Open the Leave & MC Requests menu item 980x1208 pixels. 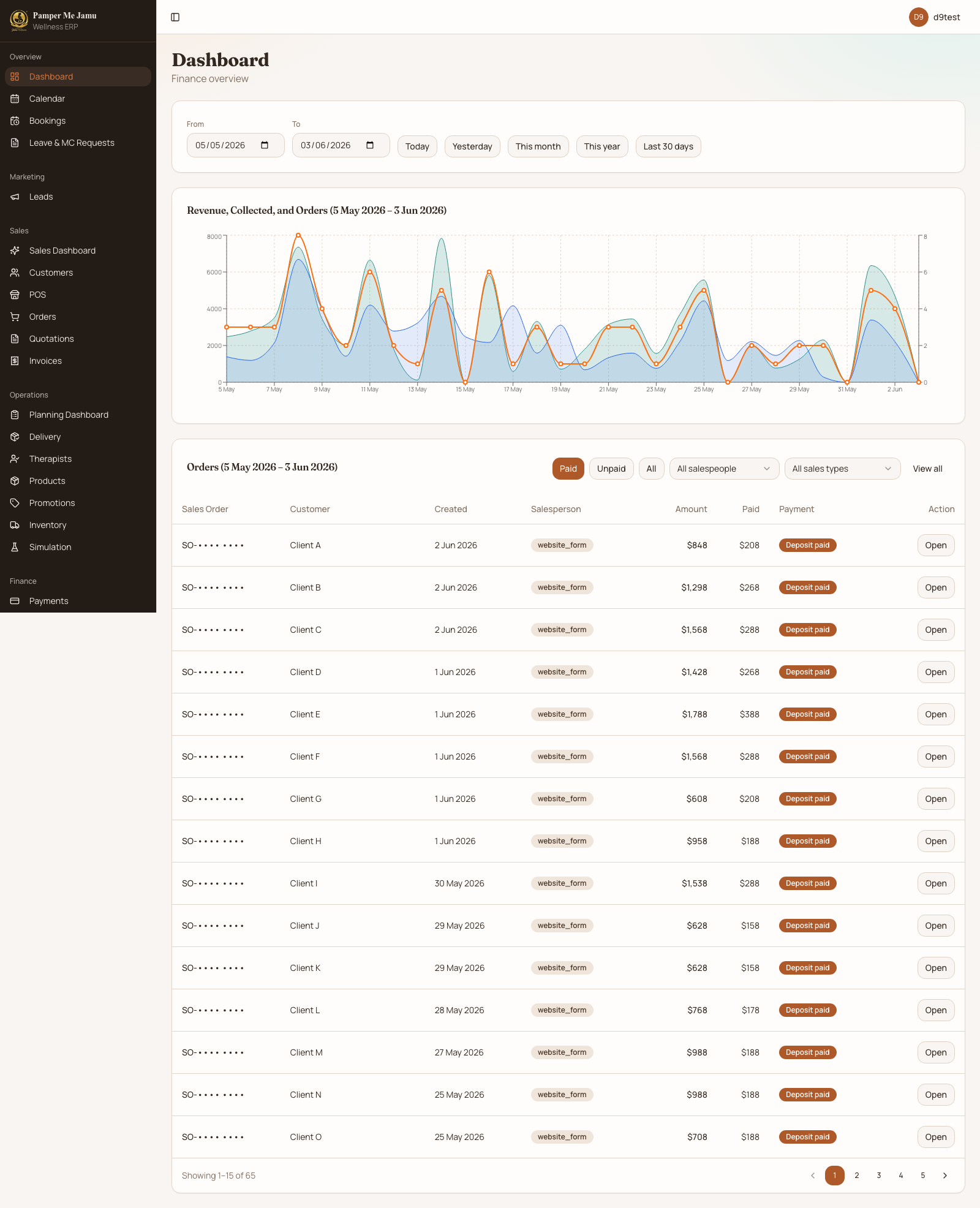pos(78,143)
